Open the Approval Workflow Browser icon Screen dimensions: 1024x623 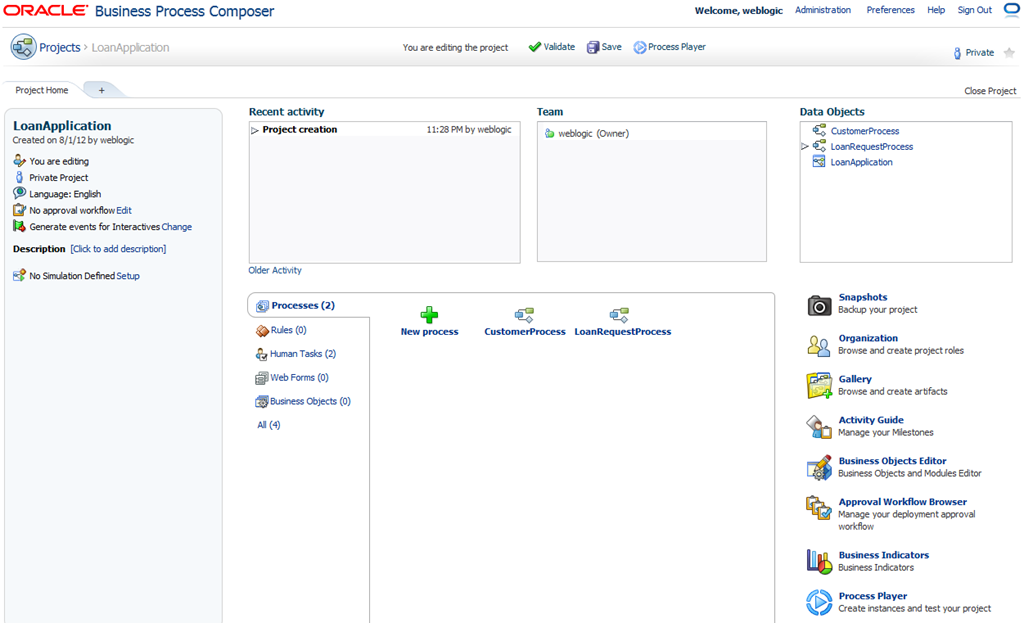pyautogui.click(x=819, y=508)
